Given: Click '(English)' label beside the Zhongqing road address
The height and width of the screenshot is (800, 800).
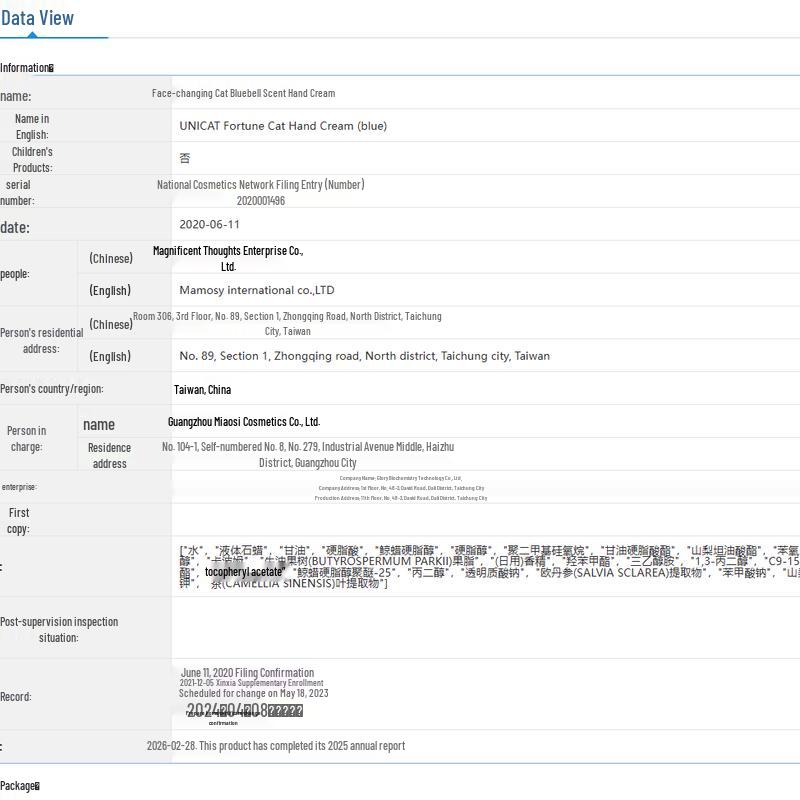Looking at the screenshot, I should point(110,356).
